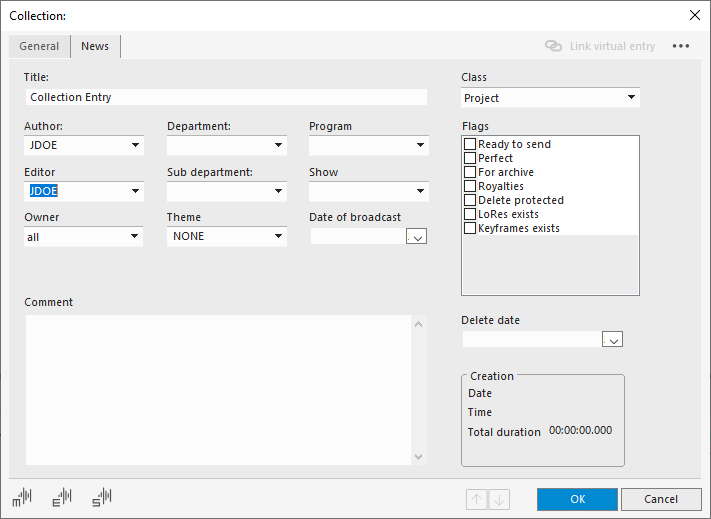Click the Cancel button
The height and width of the screenshot is (519, 711).
coord(660,499)
